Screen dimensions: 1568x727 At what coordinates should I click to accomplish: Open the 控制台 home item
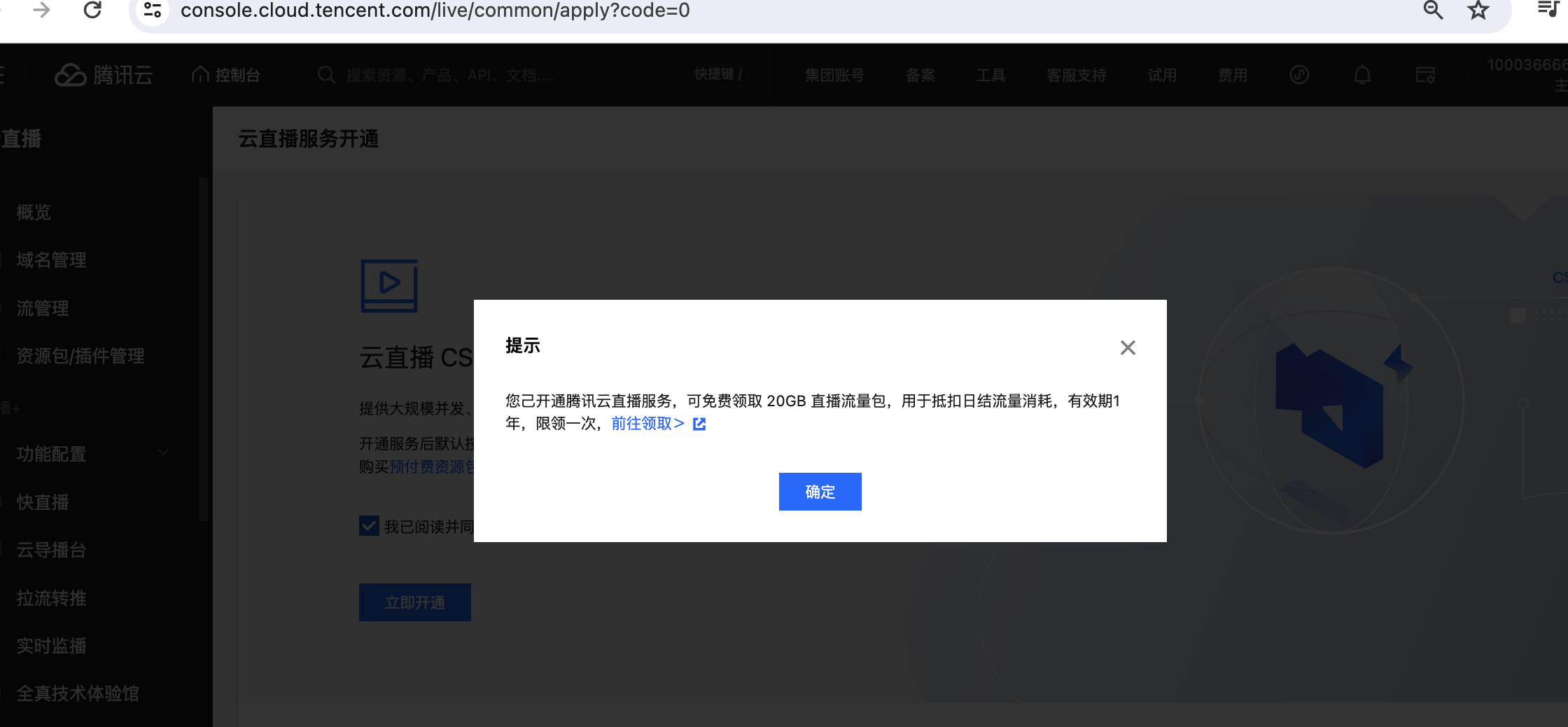click(x=226, y=75)
